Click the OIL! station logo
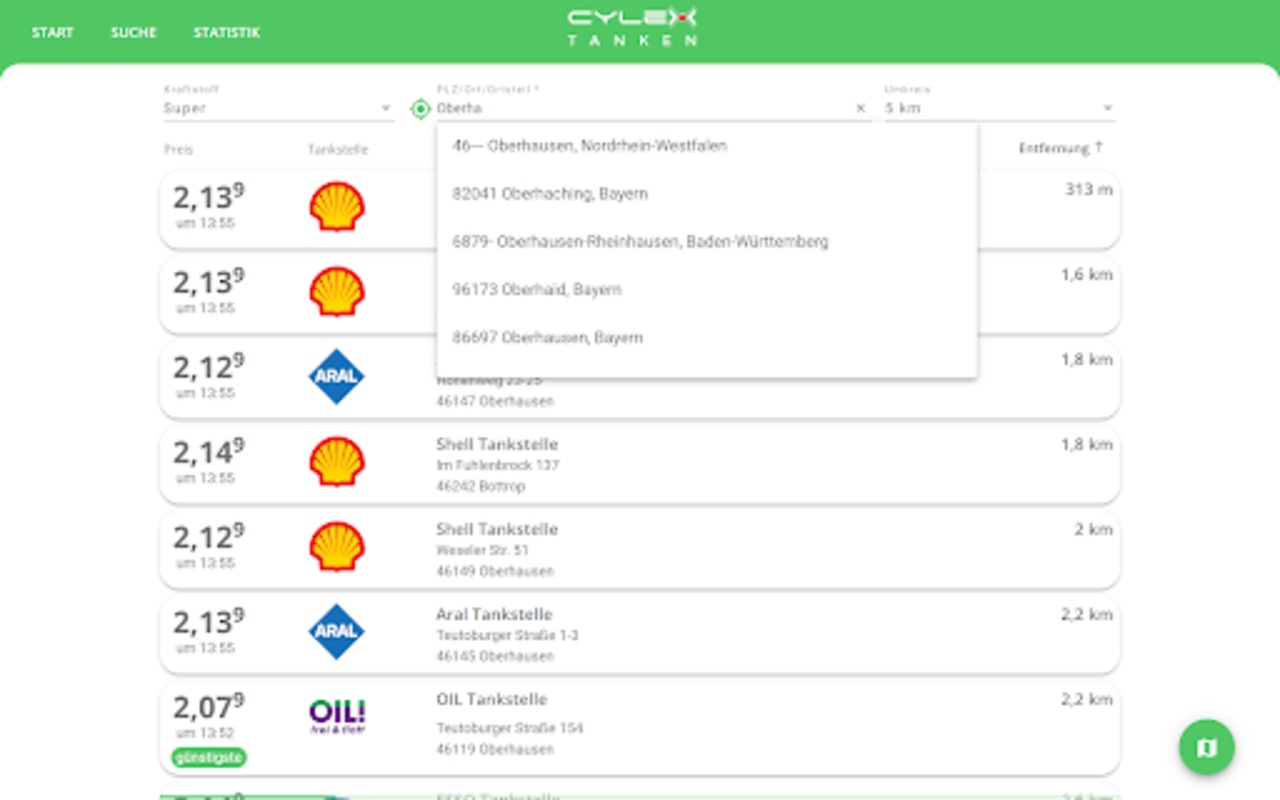 pyautogui.click(x=336, y=716)
